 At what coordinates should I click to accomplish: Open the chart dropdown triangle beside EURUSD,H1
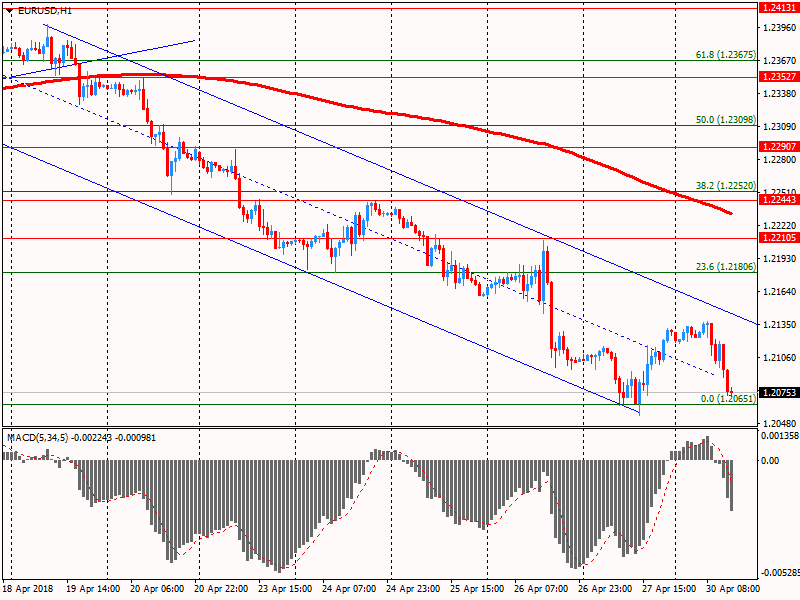pos(10,10)
